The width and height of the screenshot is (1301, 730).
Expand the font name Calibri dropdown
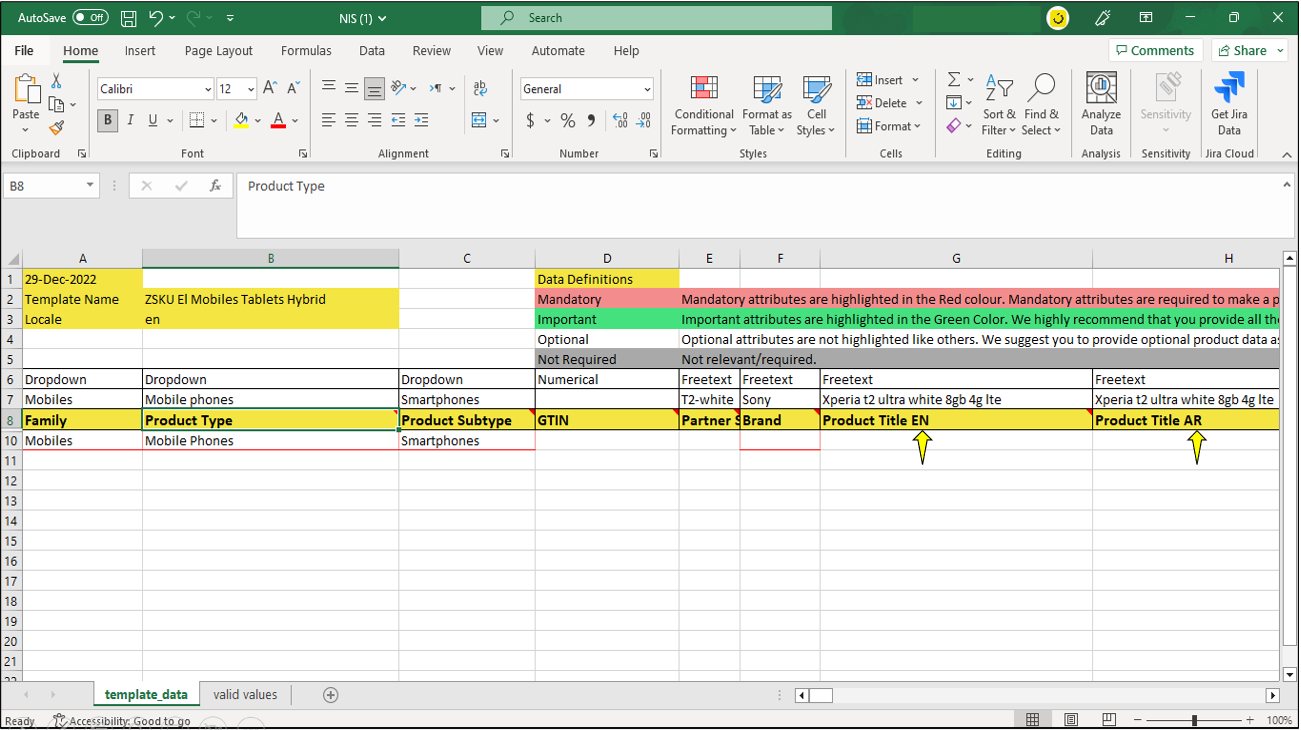(208, 90)
